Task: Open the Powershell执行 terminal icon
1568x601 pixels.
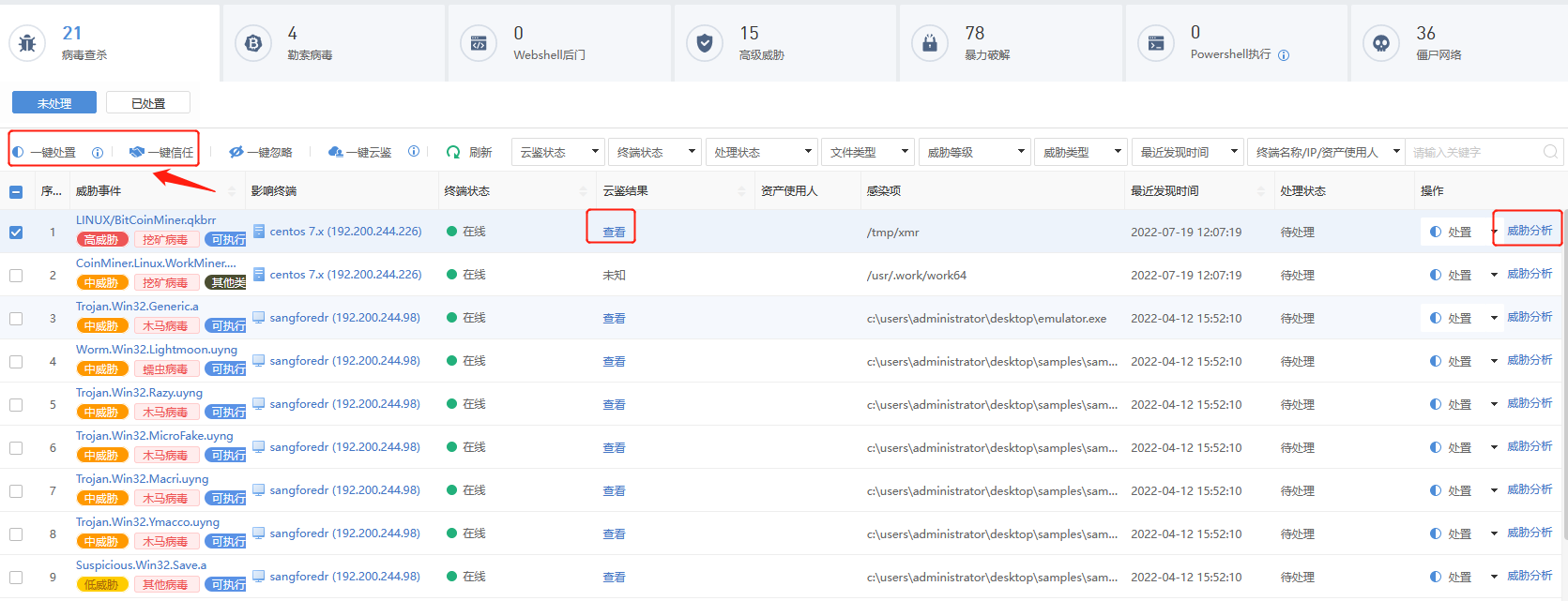Action: pos(1156,43)
